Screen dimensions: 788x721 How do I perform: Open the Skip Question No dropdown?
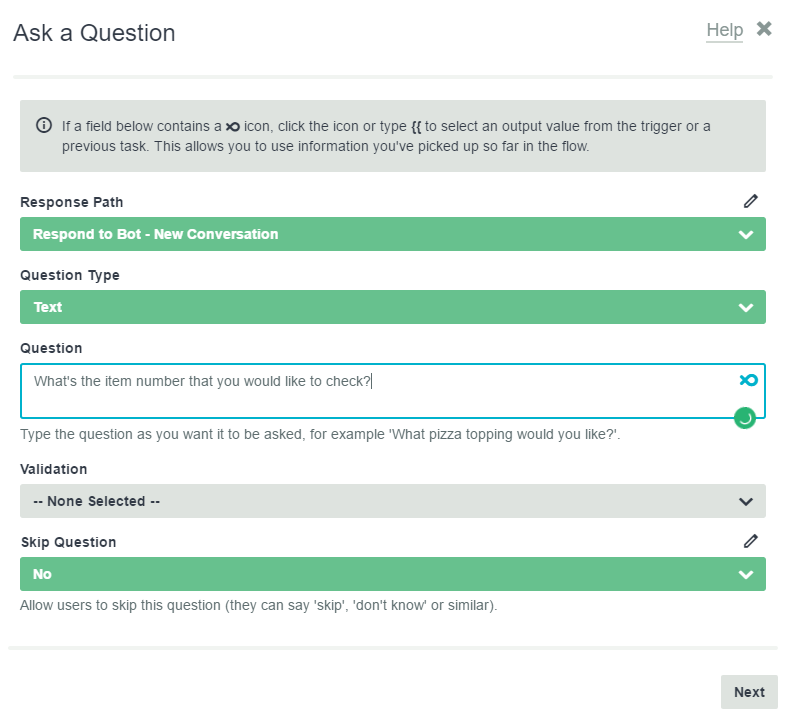392,574
